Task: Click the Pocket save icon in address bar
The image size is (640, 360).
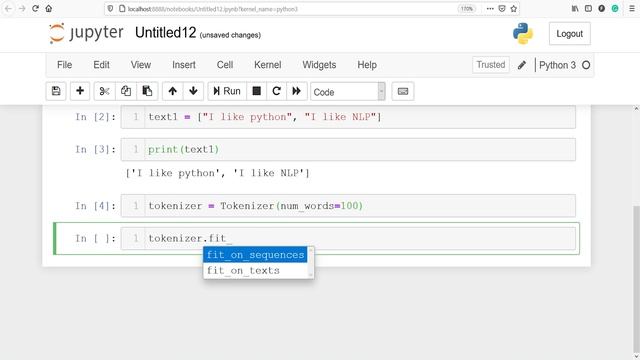Action: pyautogui.click(x=502, y=9)
